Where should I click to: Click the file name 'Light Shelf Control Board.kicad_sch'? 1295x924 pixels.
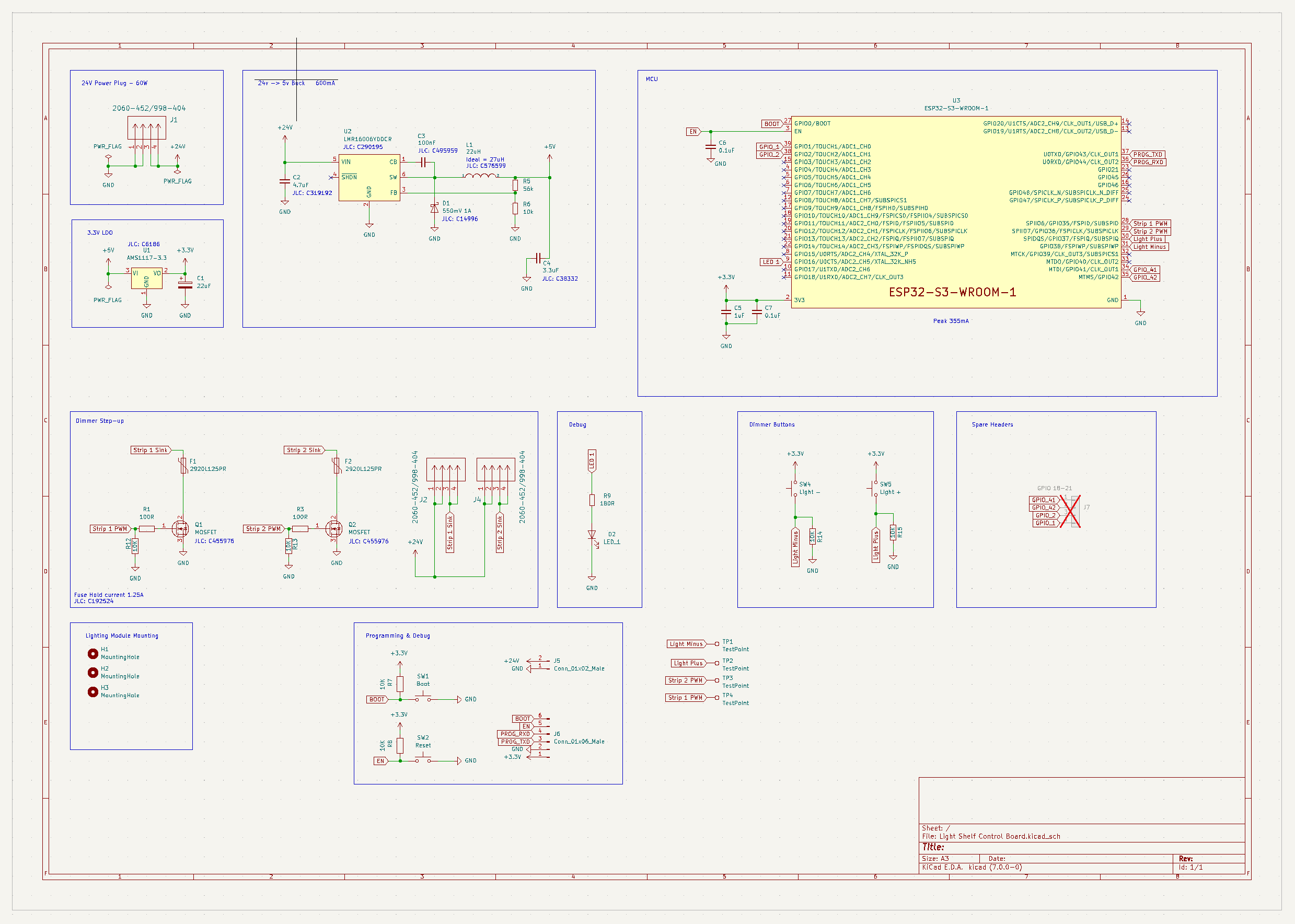(1000, 836)
